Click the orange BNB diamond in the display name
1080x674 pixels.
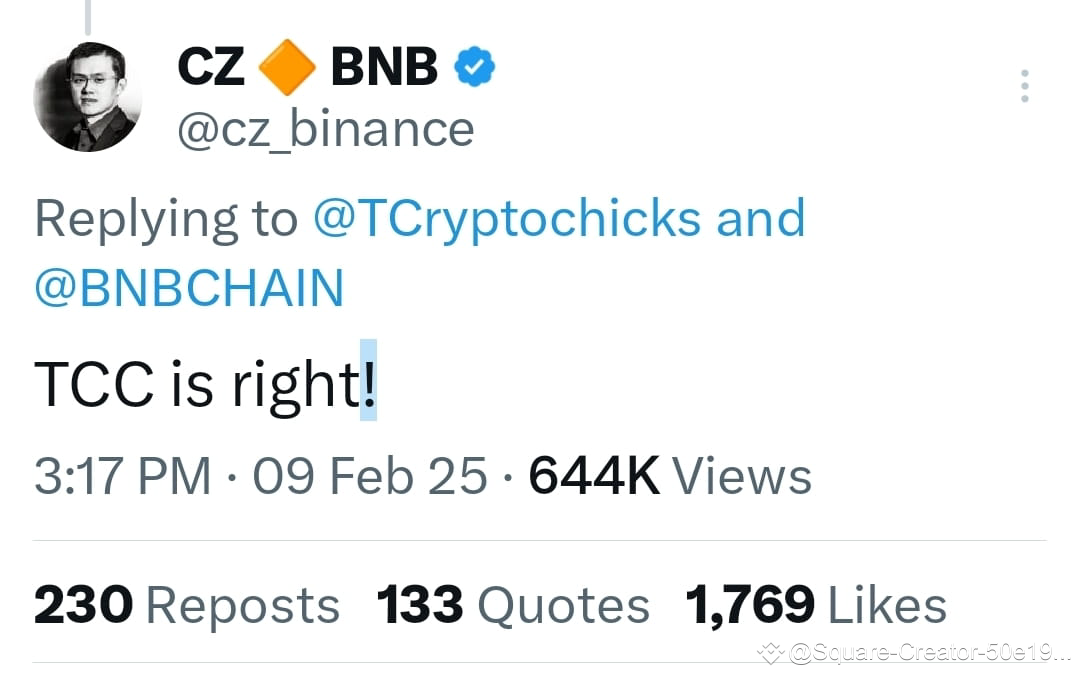(x=285, y=66)
